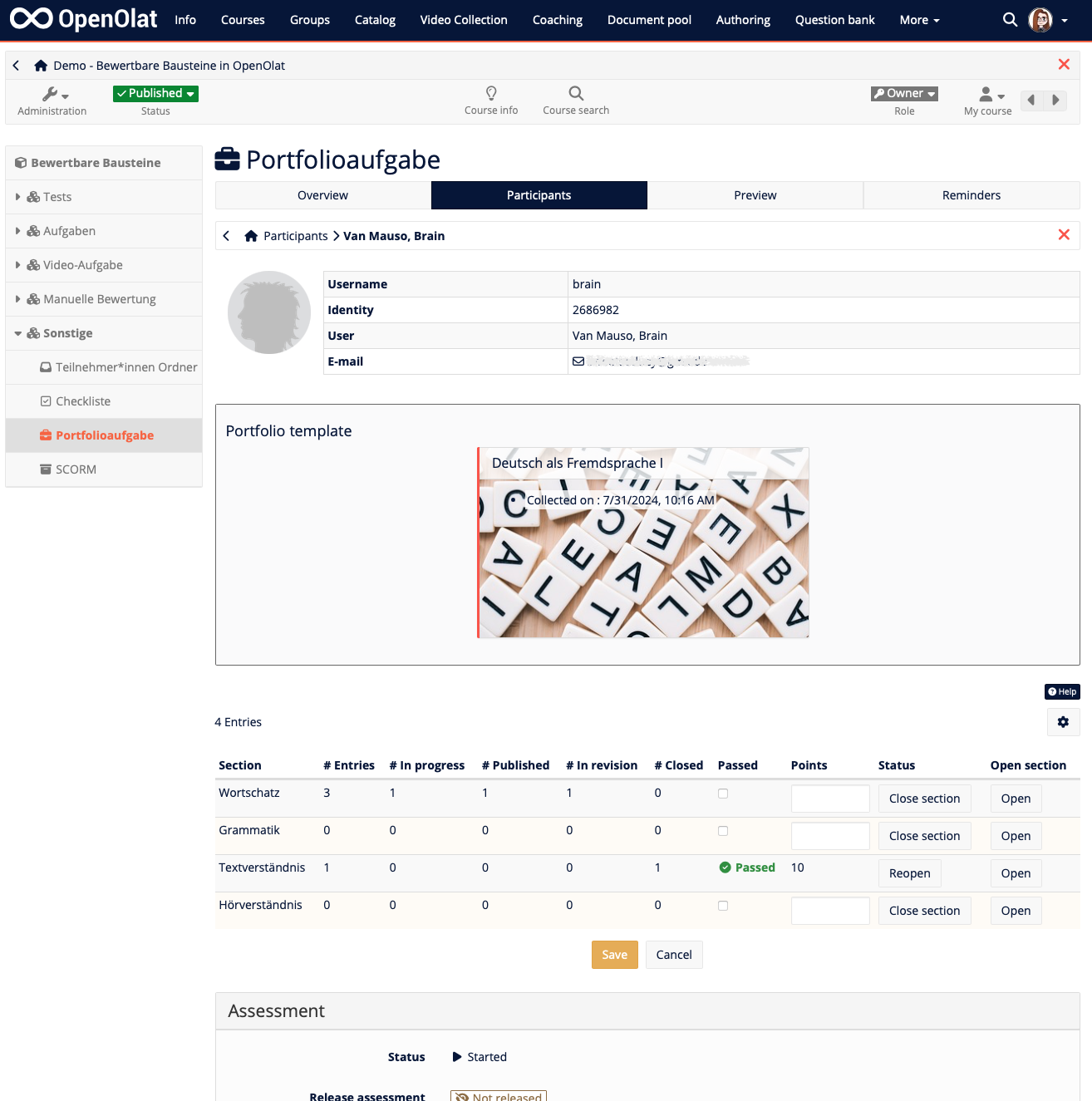Screen dimensions: 1092x1101
Task: Switch to the Preview tab
Action: pos(755,194)
